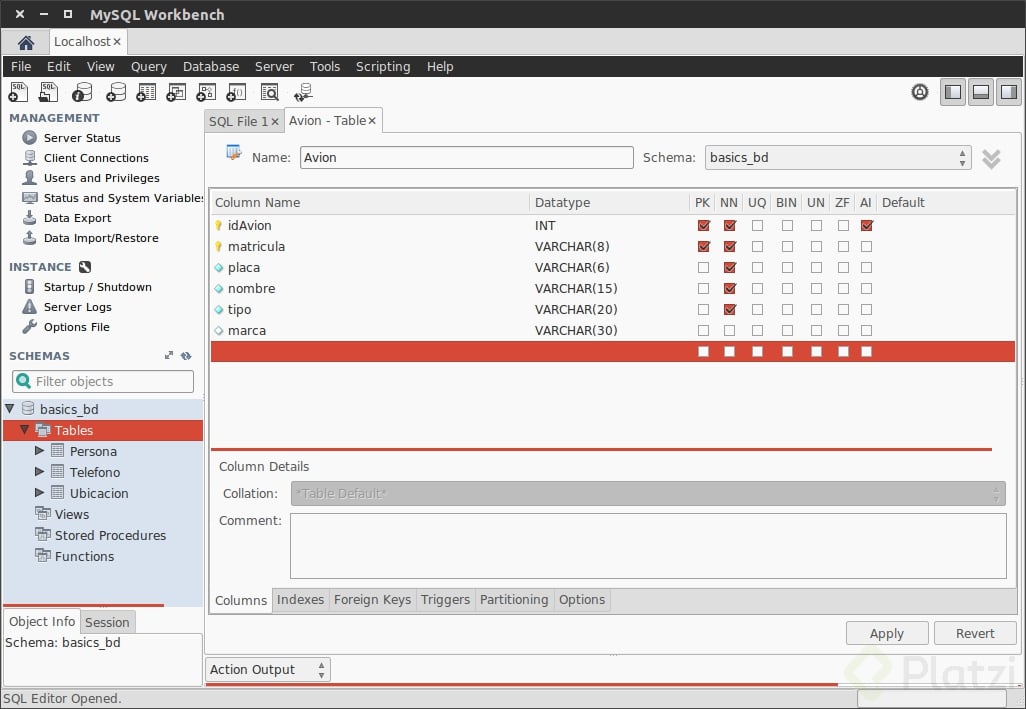The height and width of the screenshot is (709, 1026).
Task: Click the Comment text area
Action: pos(648,546)
